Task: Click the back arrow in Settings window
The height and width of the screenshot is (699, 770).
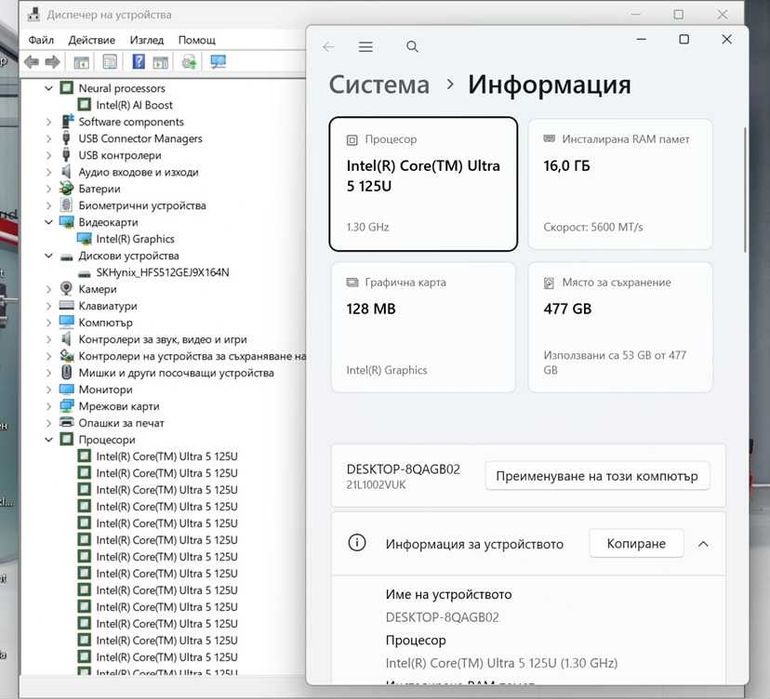Action: 328,47
